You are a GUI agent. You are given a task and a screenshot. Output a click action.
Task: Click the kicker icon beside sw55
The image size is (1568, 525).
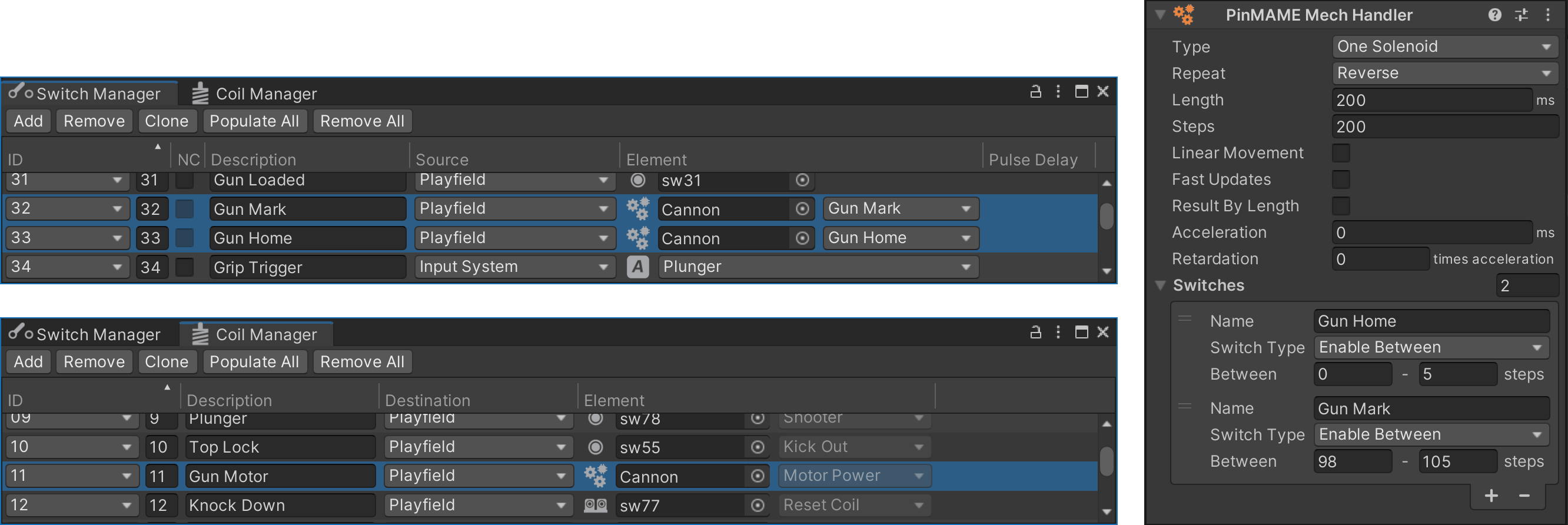click(x=595, y=447)
